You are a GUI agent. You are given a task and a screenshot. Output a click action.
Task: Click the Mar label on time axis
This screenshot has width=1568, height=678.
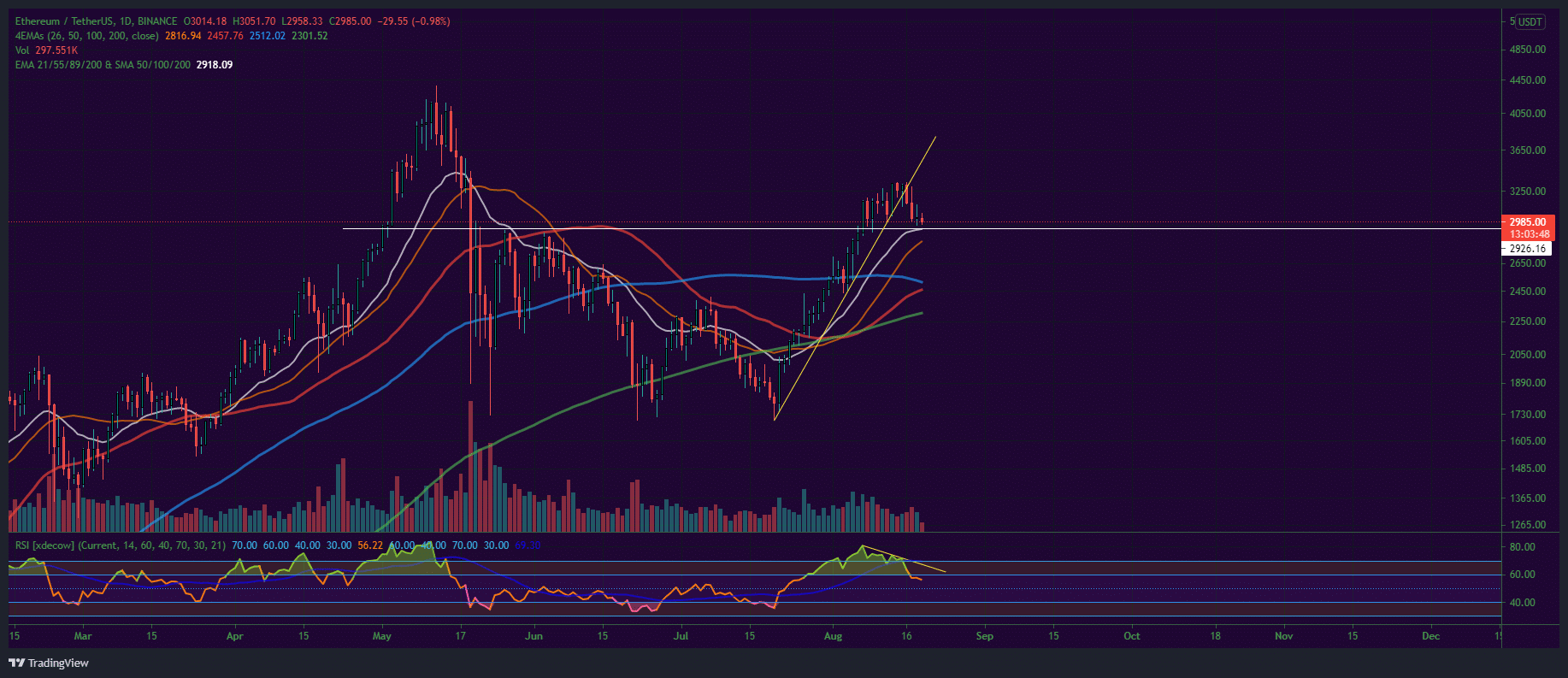[x=83, y=636]
